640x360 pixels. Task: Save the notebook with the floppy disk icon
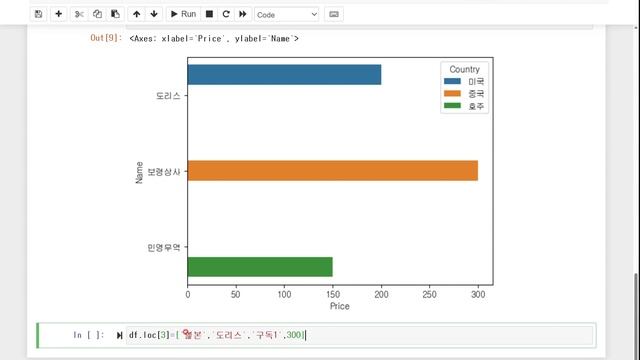click(x=38, y=14)
